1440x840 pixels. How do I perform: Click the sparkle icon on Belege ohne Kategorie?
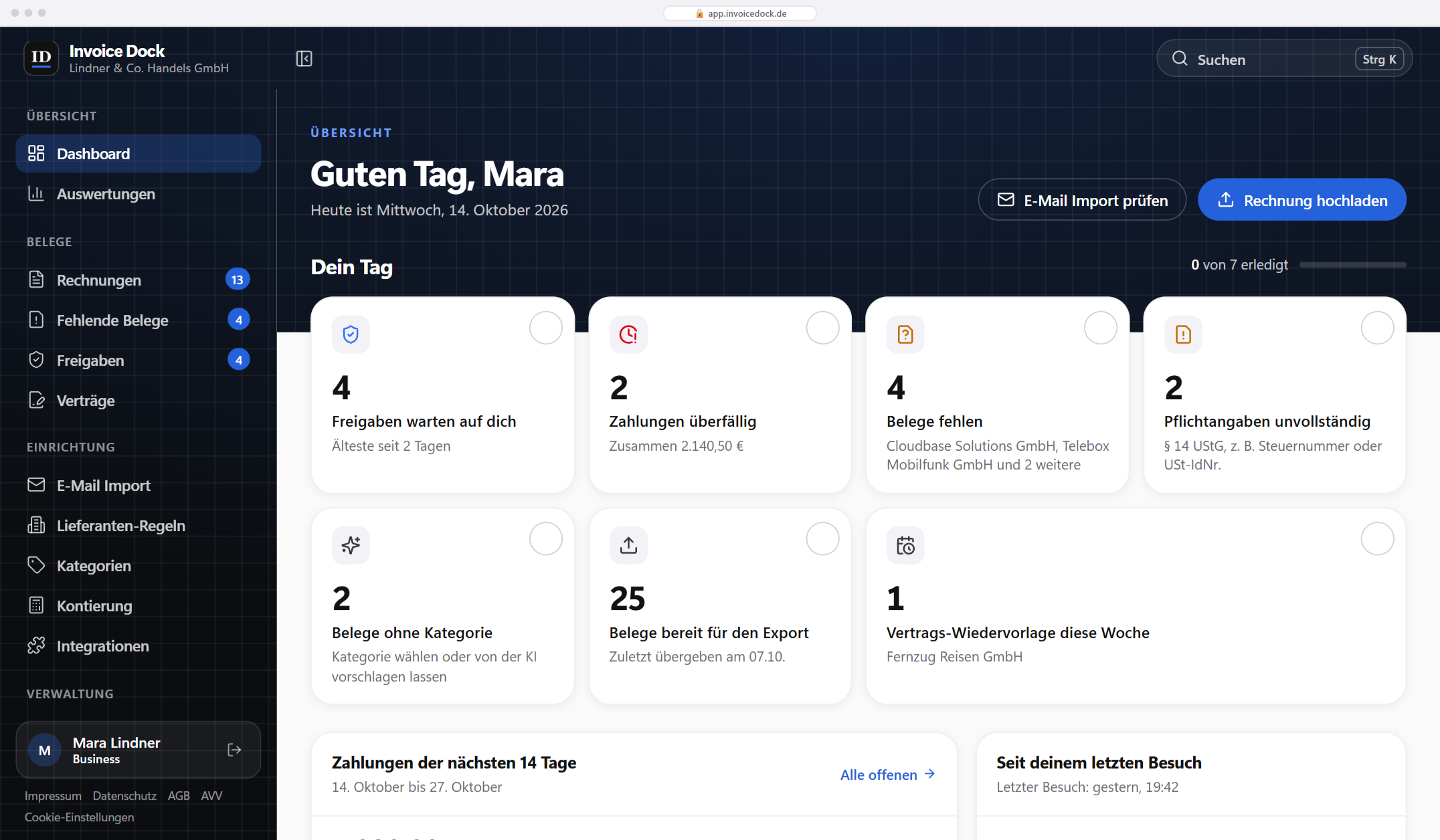coord(351,545)
